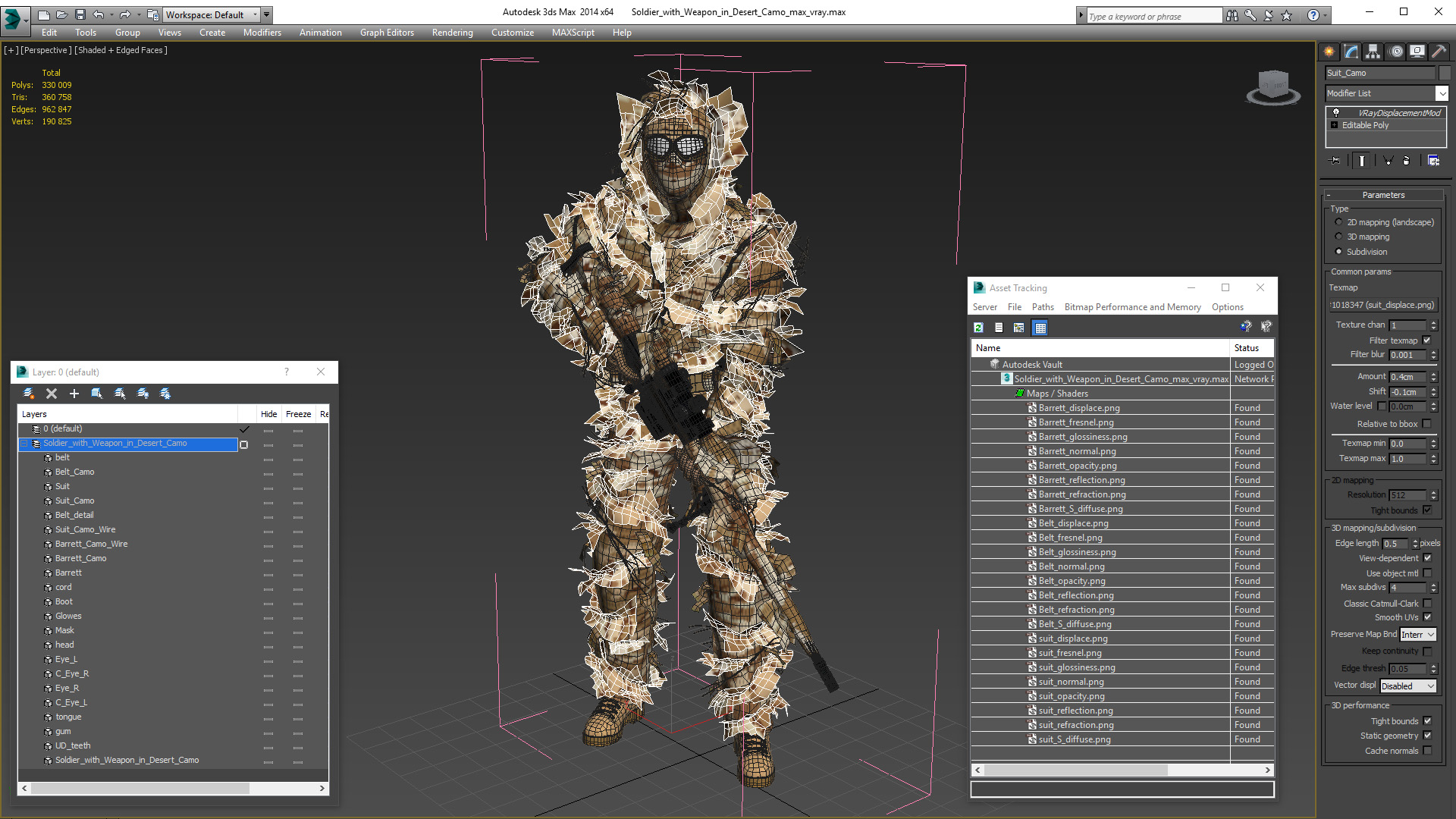Click Create New Layer icon in layer toolbar

(29, 394)
